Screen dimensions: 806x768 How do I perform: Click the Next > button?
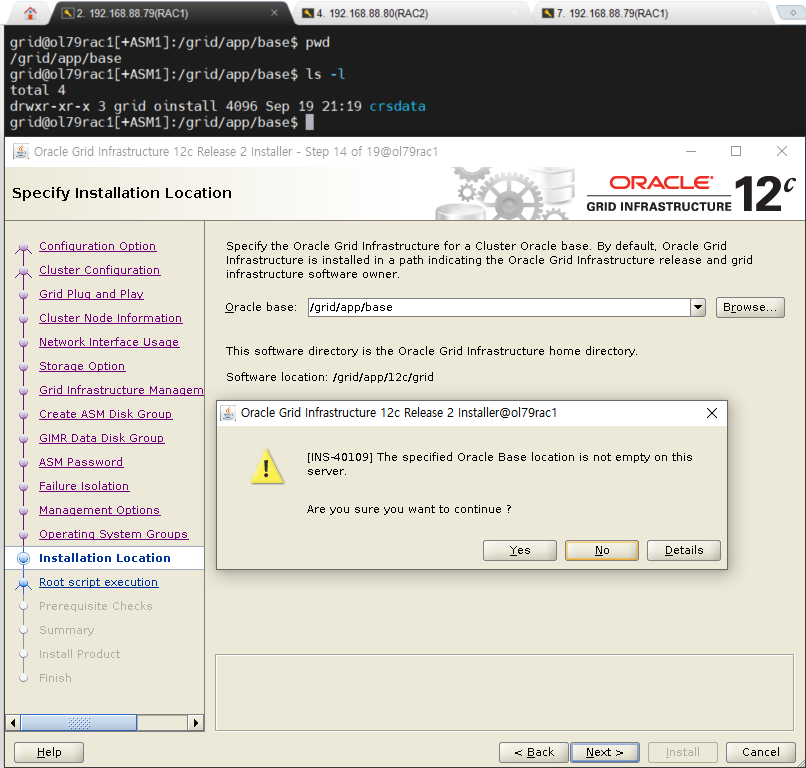pyautogui.click(x=605, y=752)
